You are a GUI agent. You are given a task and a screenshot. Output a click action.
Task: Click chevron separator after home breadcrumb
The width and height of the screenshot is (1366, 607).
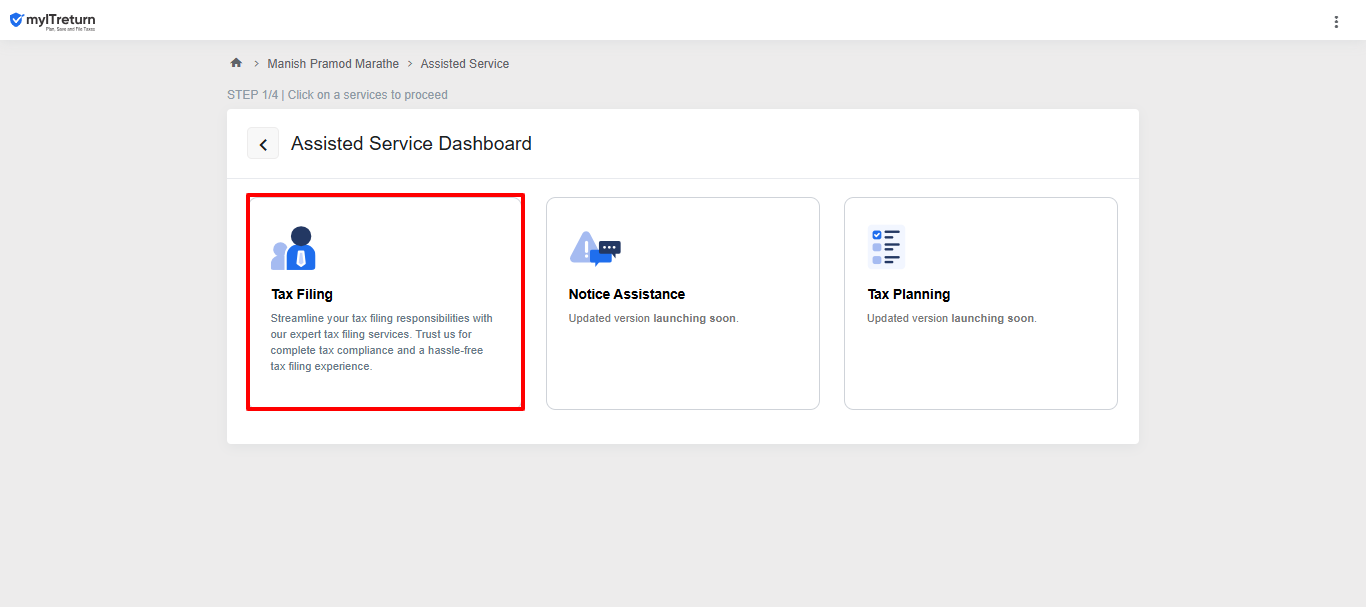click(256, 64)
